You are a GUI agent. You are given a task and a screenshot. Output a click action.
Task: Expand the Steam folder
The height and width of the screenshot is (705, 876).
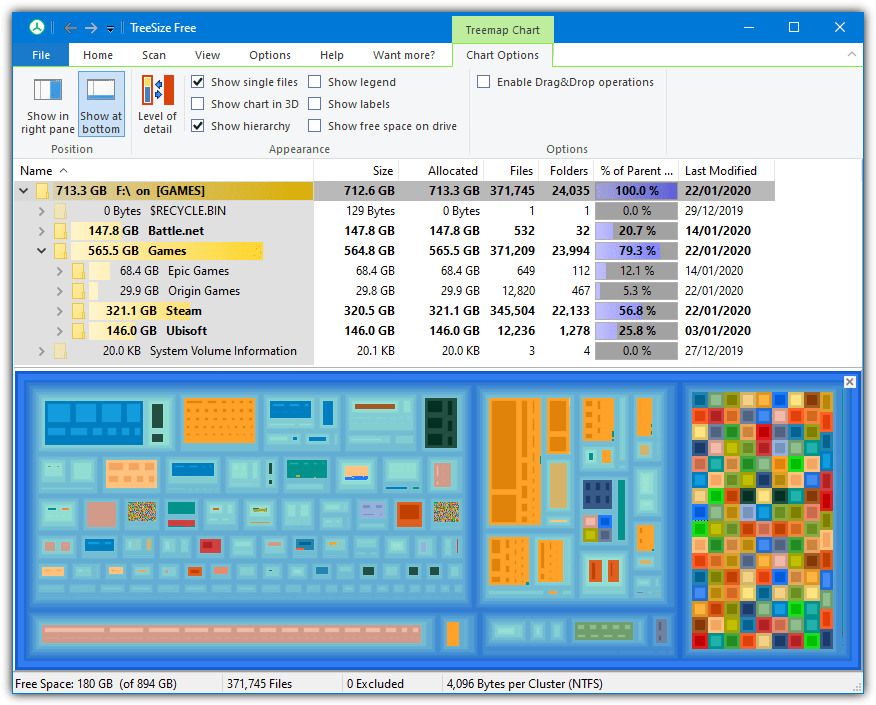coord(58,310)
